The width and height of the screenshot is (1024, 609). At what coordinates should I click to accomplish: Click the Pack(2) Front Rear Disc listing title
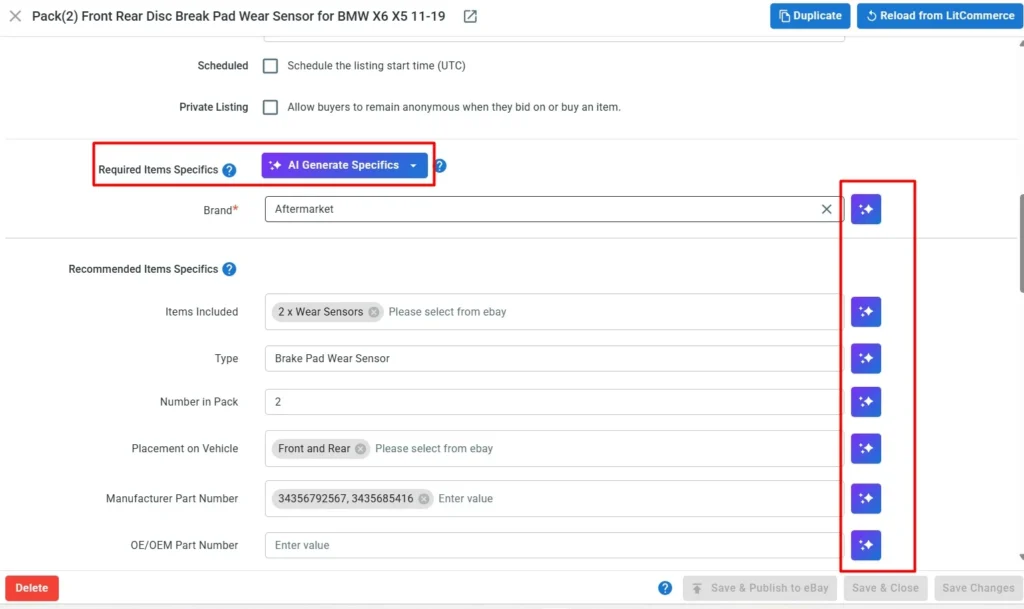pos(238,16)
